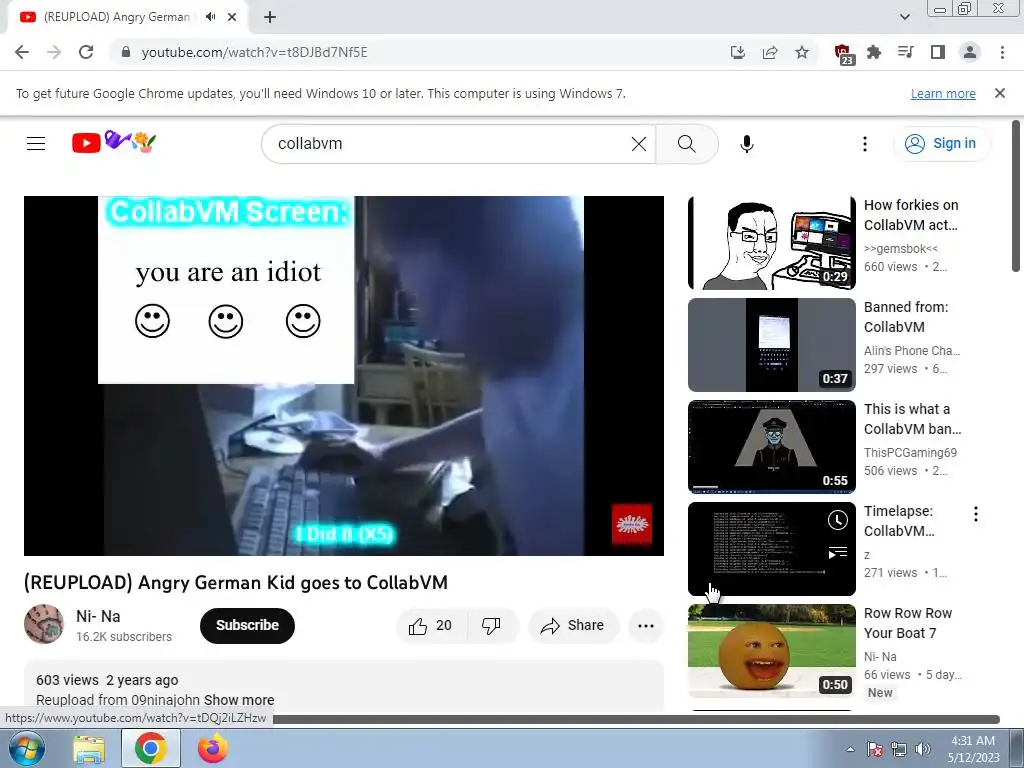The width and height of the screenshot is (1024, 768).
Task: Open Timelapse: CollabVM video title
Action: coord(899,521)
